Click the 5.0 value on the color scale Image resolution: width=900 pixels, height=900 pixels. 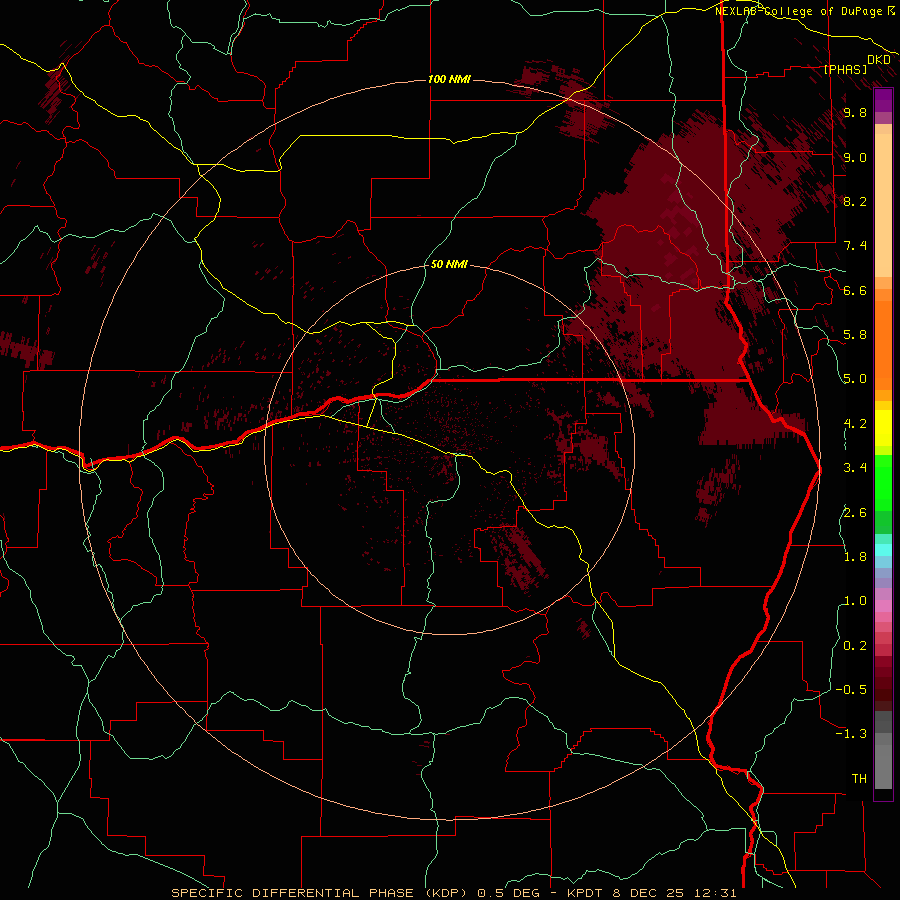tap(855, 379)
